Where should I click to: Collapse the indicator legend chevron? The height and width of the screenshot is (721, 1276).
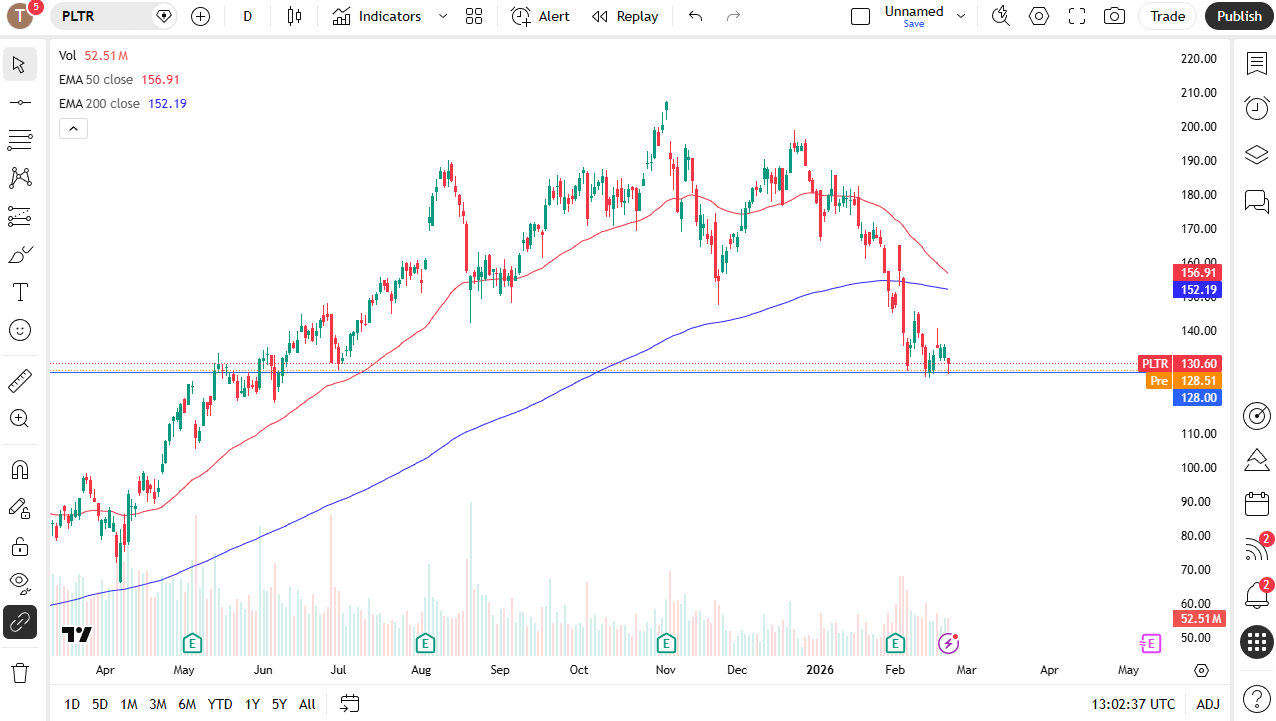(x=73, y=128)
